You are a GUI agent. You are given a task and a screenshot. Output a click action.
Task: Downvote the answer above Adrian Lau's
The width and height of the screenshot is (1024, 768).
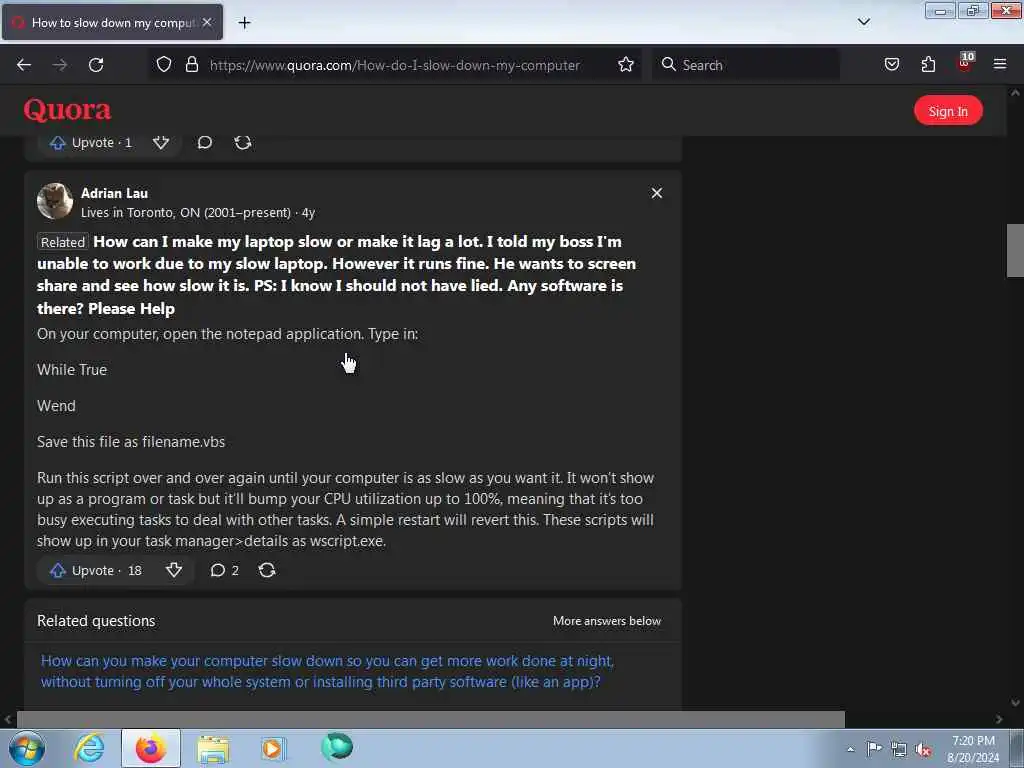(161, 142)
